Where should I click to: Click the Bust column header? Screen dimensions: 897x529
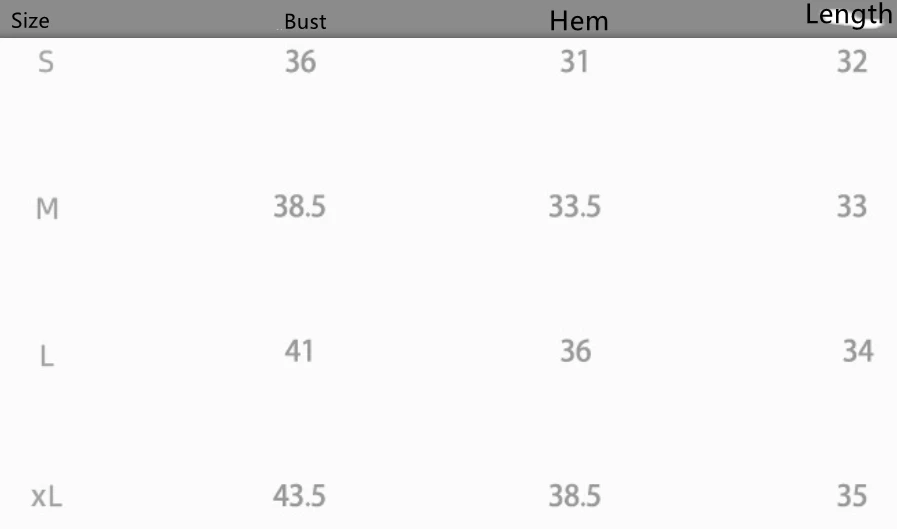305,22
